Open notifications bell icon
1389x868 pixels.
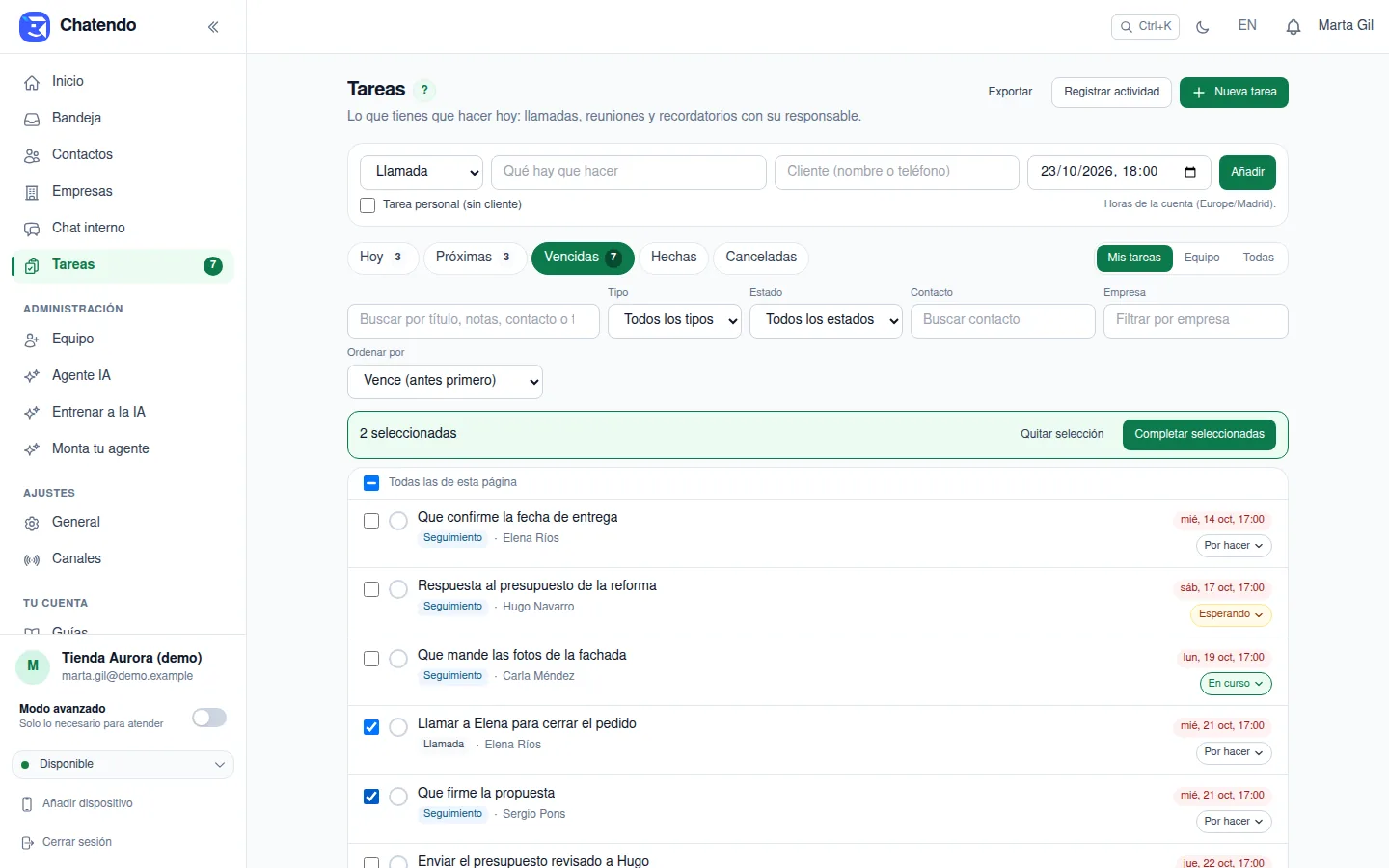click(x=1294, y=27)
